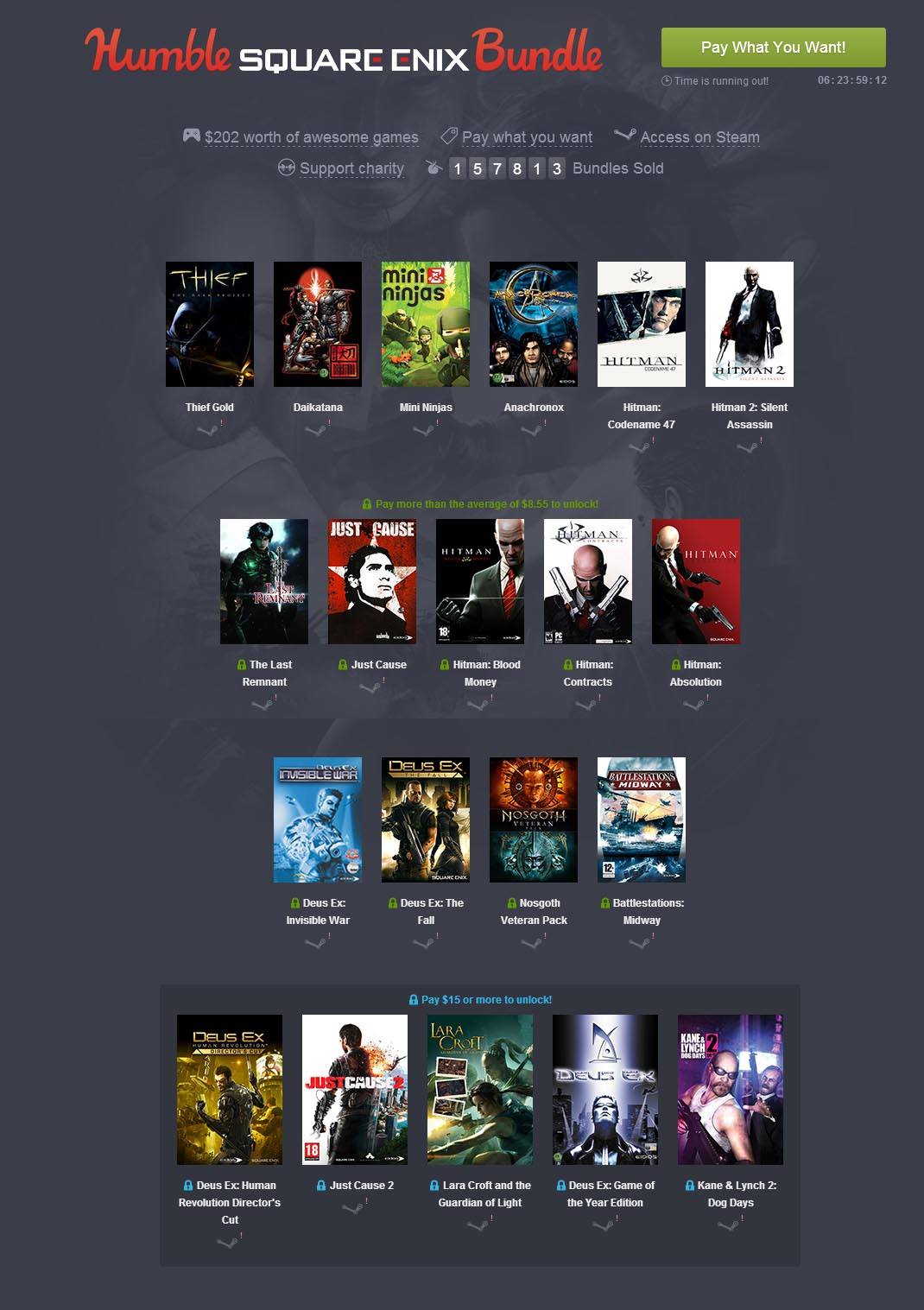
Task: Click the Steam icon under Anachronox
Action: tap(531, 429)
